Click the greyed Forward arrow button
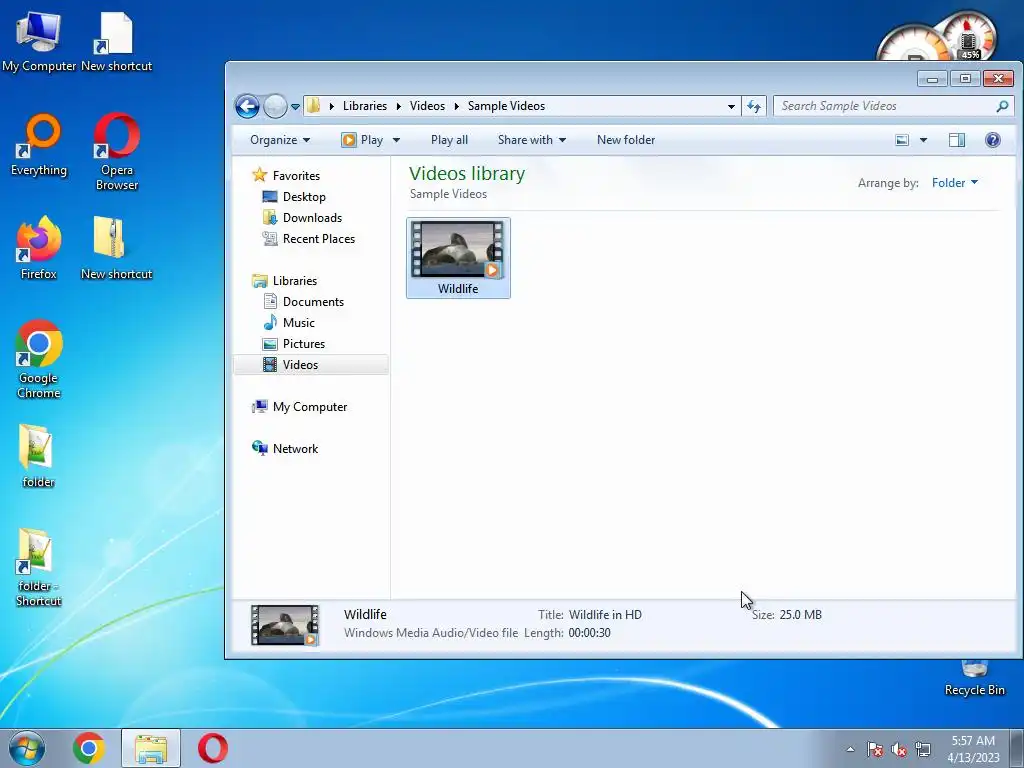1024x768 pixels. pos(275,106)
